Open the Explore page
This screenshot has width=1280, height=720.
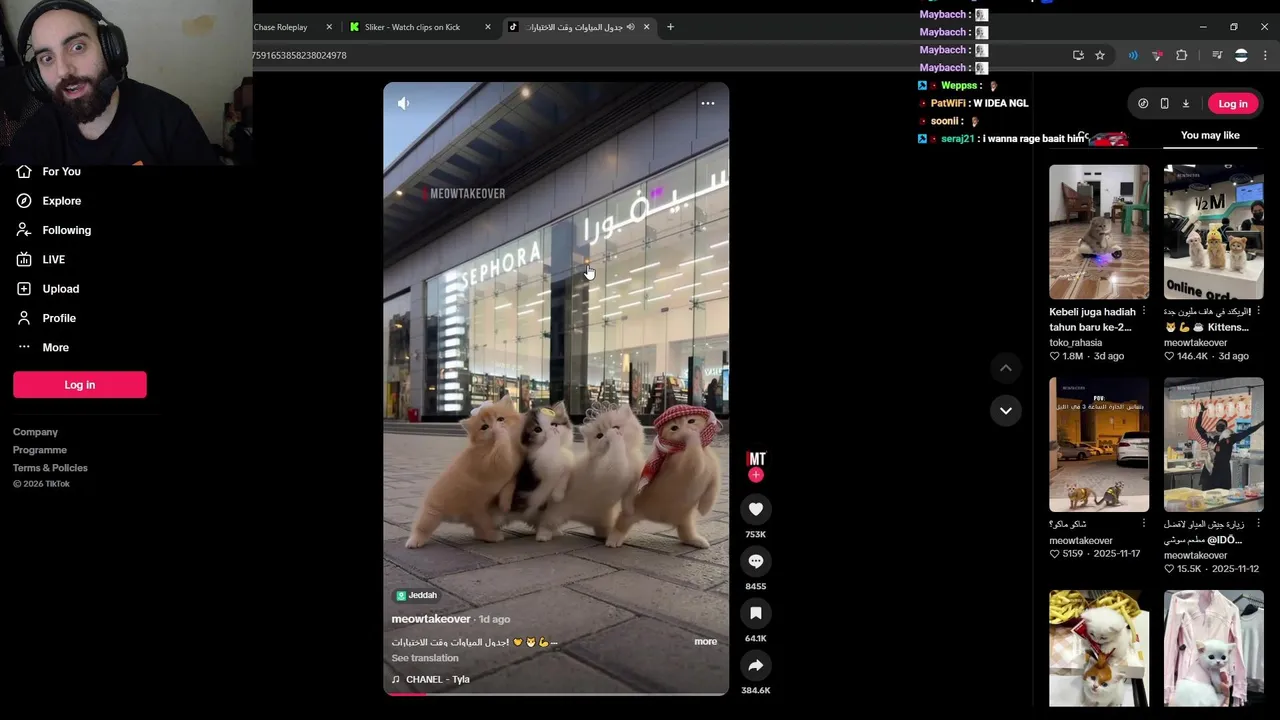click(x=49, y=201)
